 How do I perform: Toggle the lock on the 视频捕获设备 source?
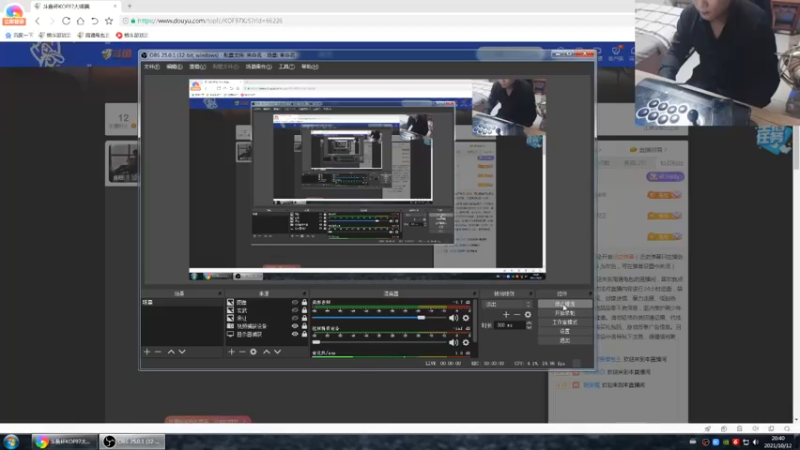[305, 326]
